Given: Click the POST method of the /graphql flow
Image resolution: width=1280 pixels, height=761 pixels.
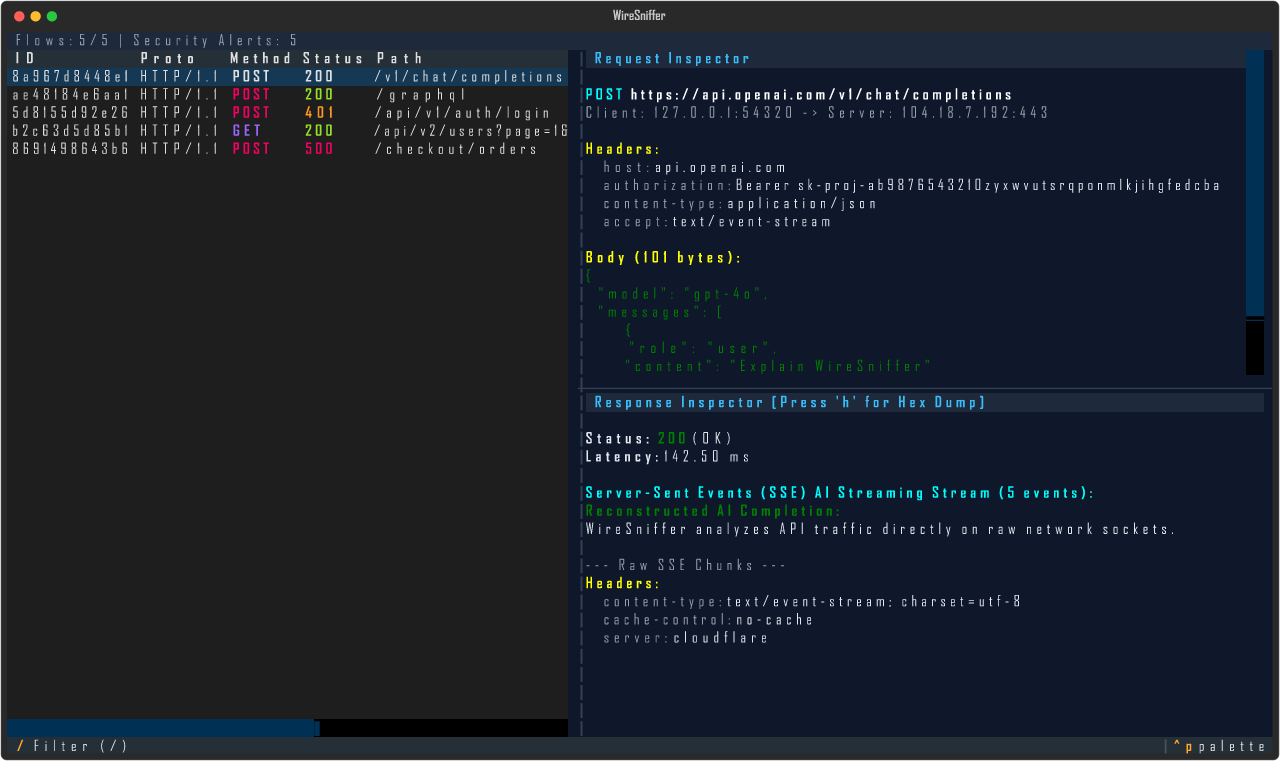Looking at the screenshot, I should pos(251,95).
